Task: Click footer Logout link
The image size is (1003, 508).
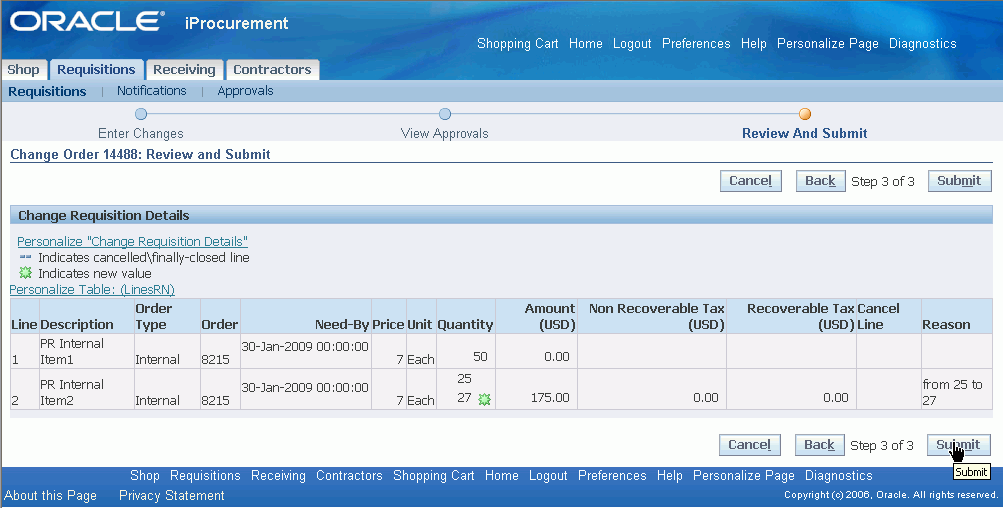Action: [x=548, y=475]
